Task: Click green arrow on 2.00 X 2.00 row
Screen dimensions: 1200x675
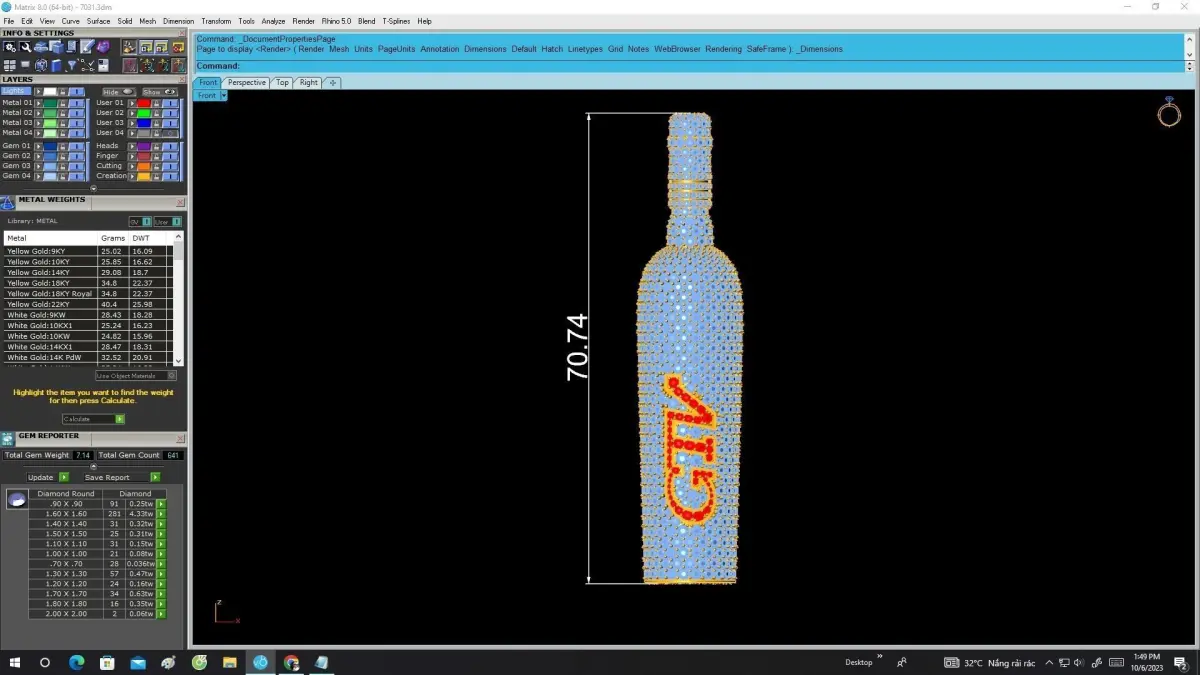Action: tap(161, 614)
